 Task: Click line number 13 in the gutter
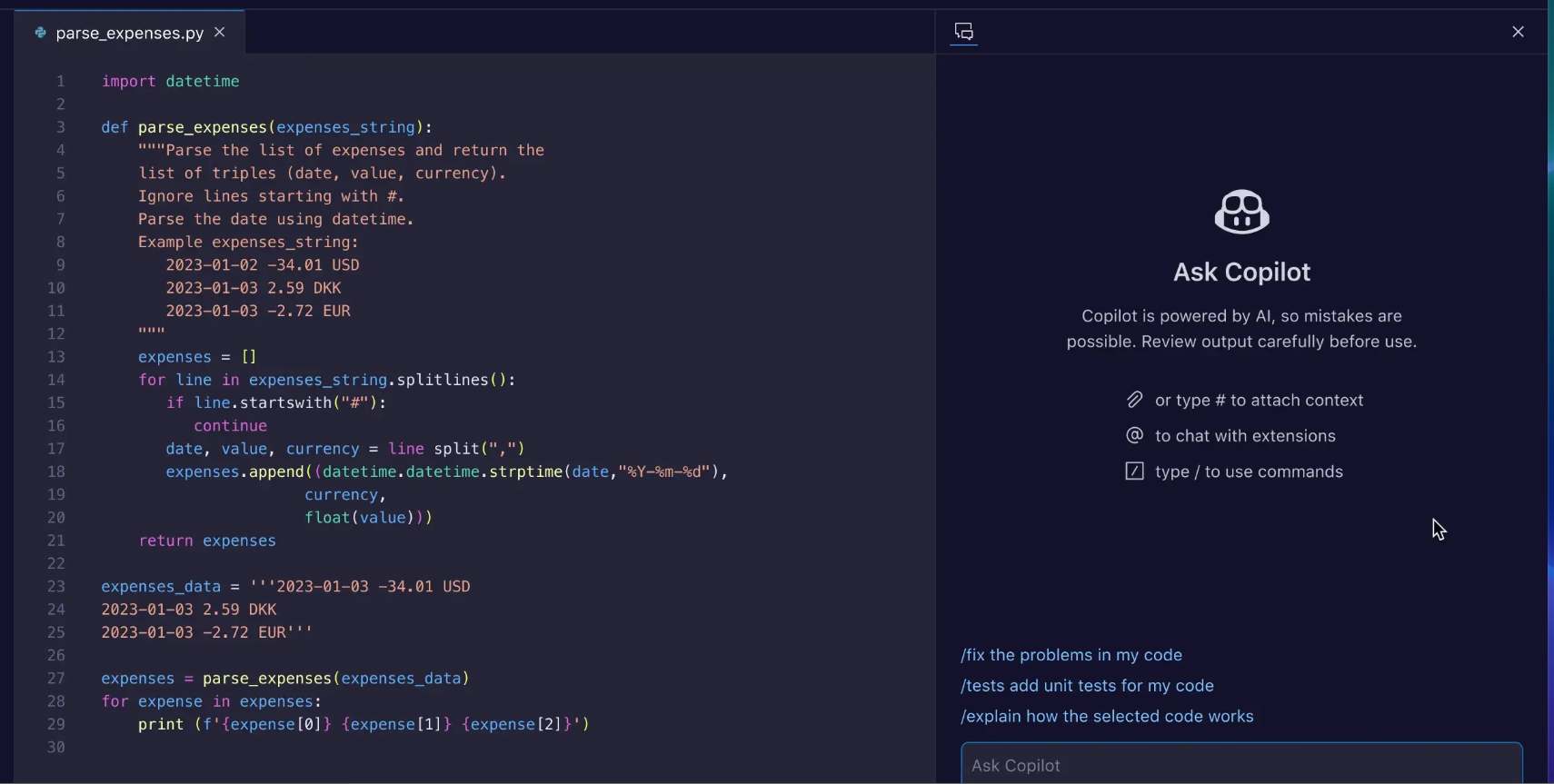56,357
